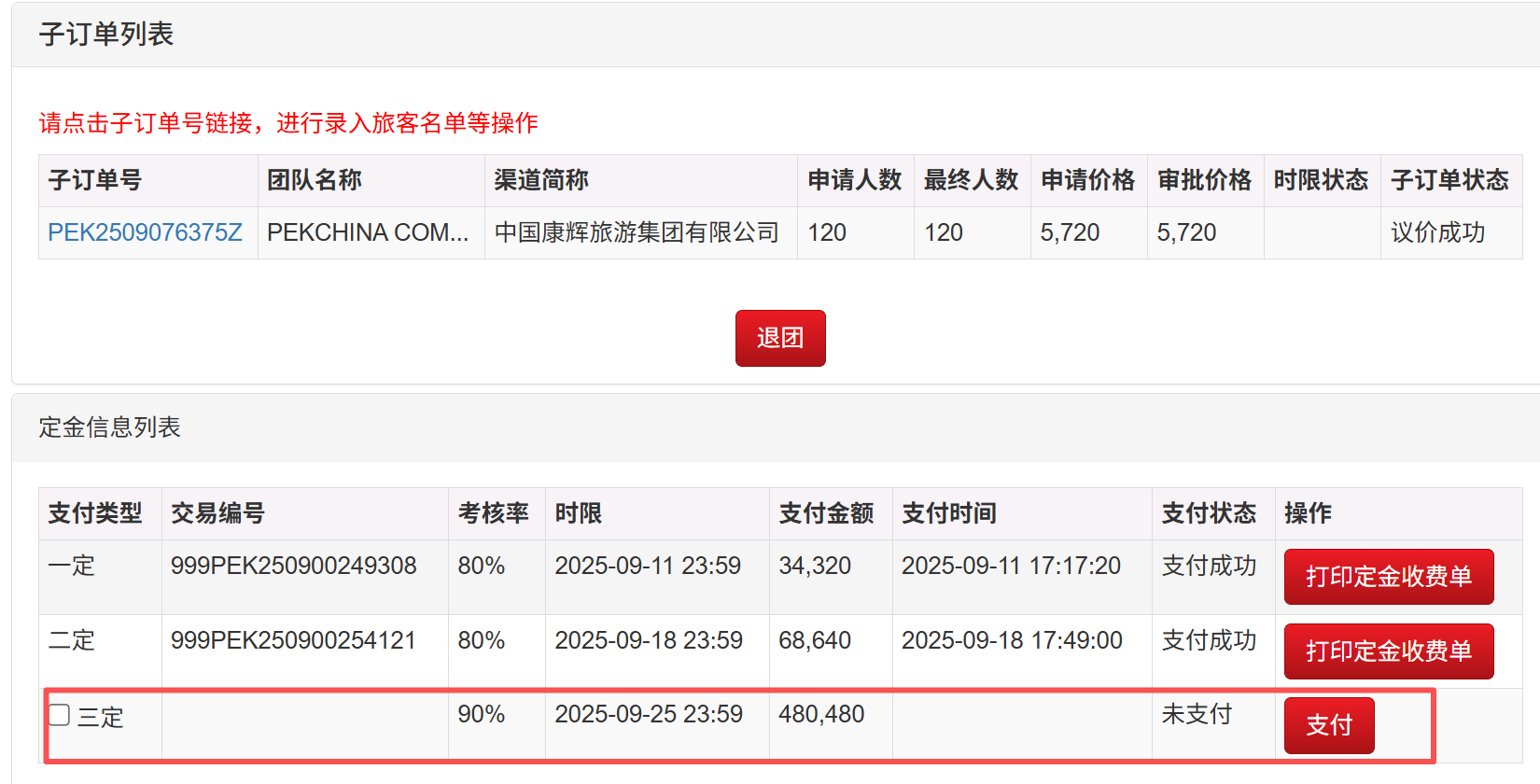Viewport: 1540px width, 784px height.
Task: Select the 渠道简称 column header
Action: (x=541, y=180)
